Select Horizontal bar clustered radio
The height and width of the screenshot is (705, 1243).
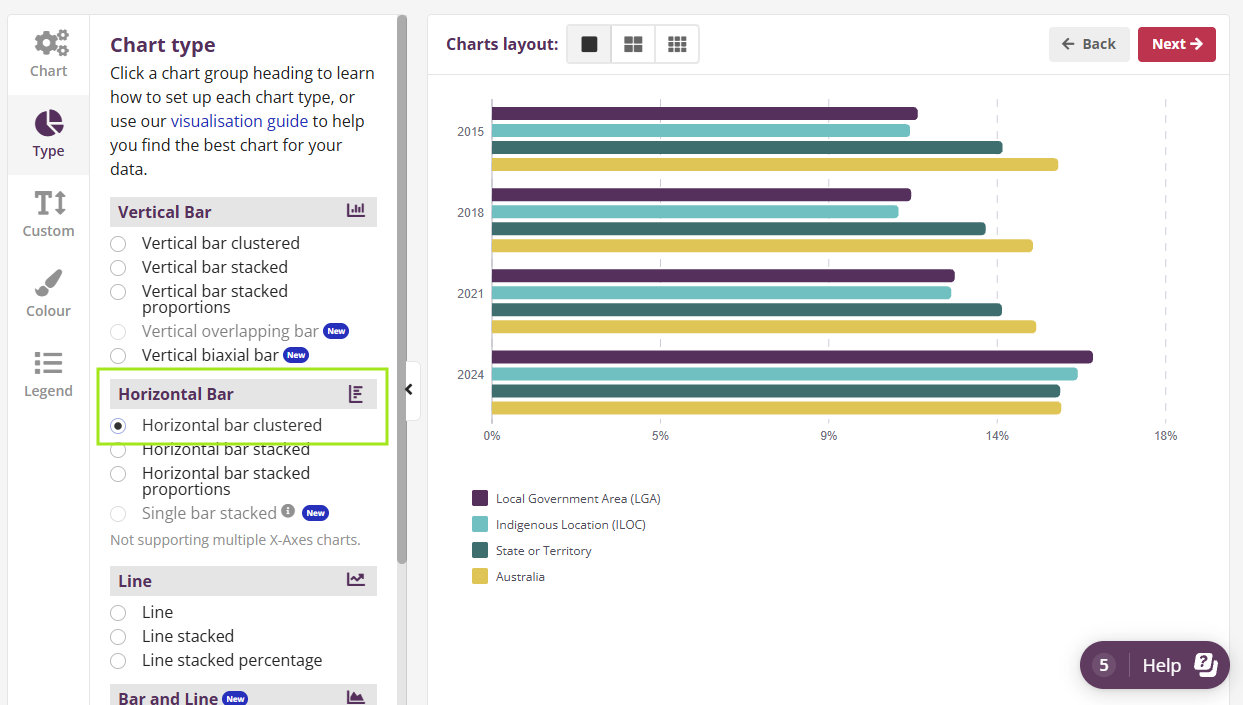[x=118, y=425]
